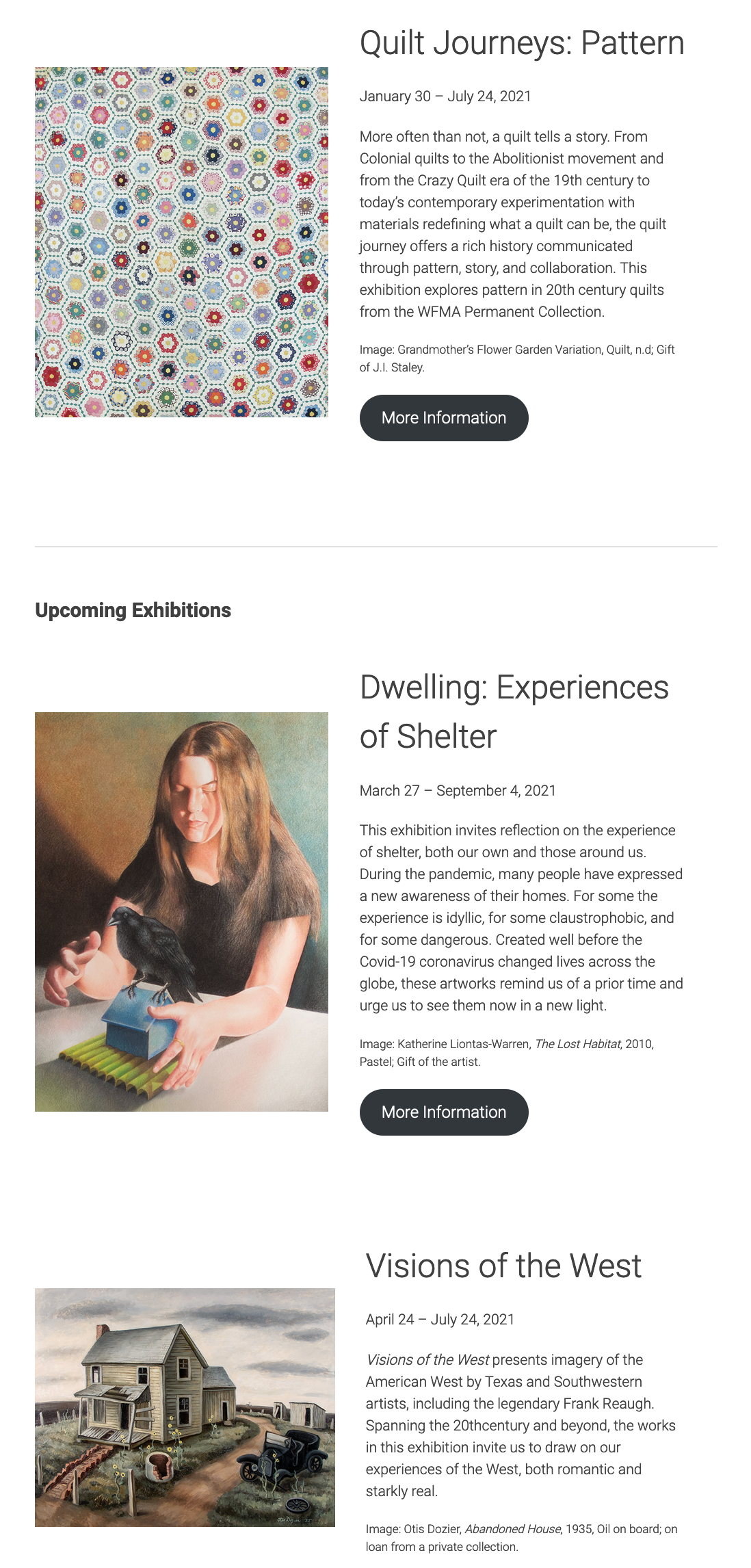Click the Grandmother's Flower Garden quilt image
This screenshot has height=1568, width=751.
(181, 242)
